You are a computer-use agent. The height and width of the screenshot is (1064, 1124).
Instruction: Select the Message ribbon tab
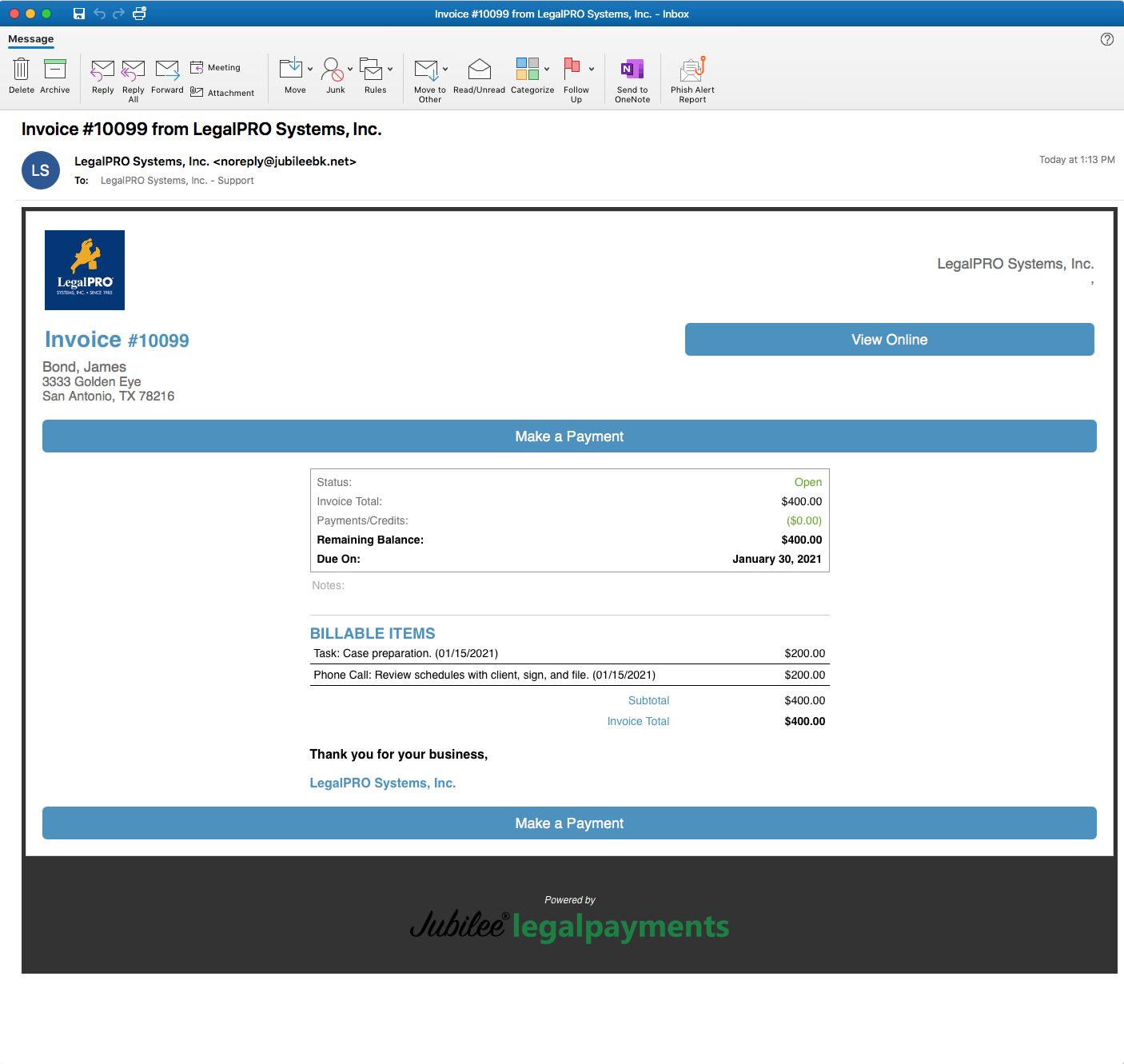point(31,39)
